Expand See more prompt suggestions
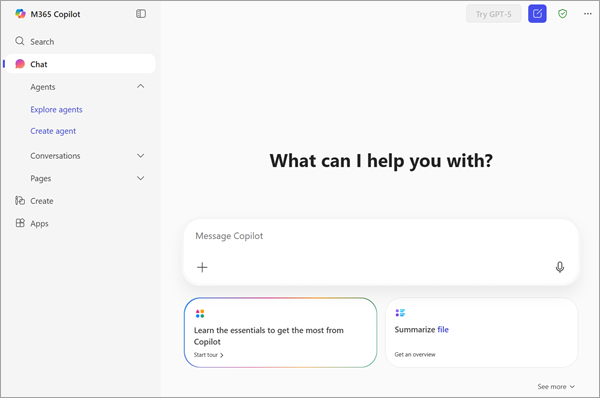The height and width of the screenshot is (398, 600). point(556,387)
